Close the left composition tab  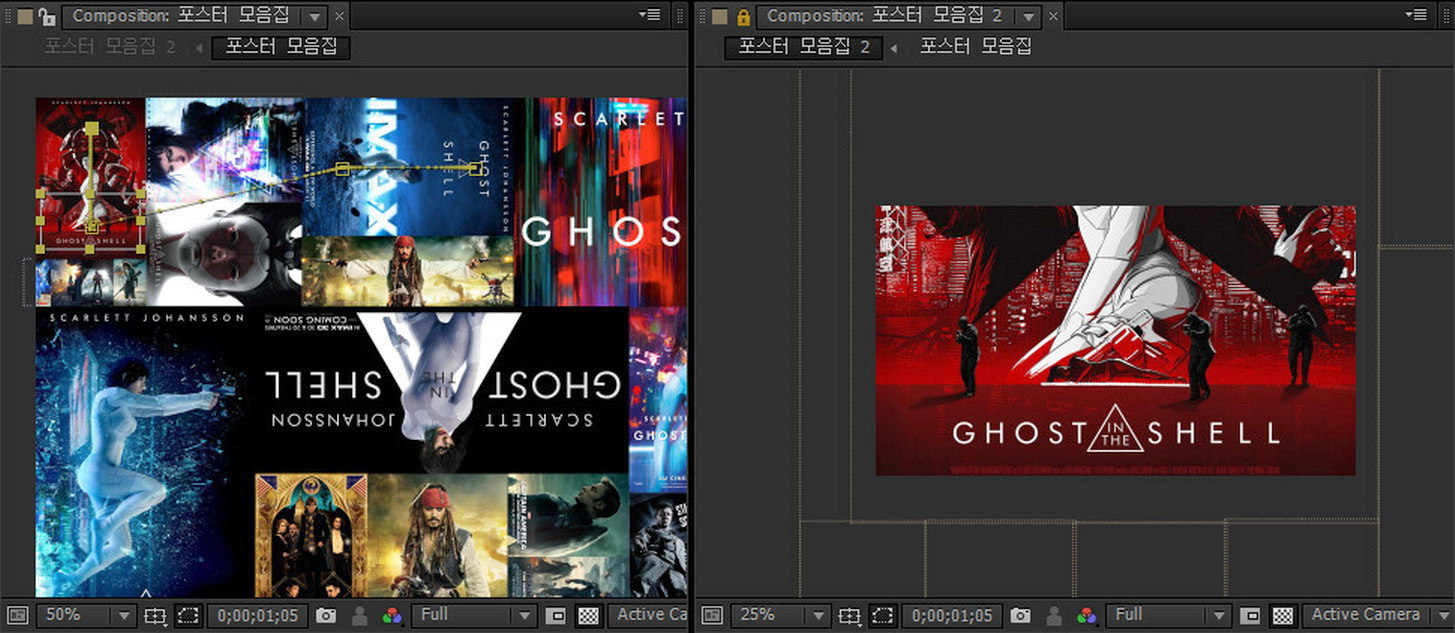pyautogui.click(x=339, y=17)
